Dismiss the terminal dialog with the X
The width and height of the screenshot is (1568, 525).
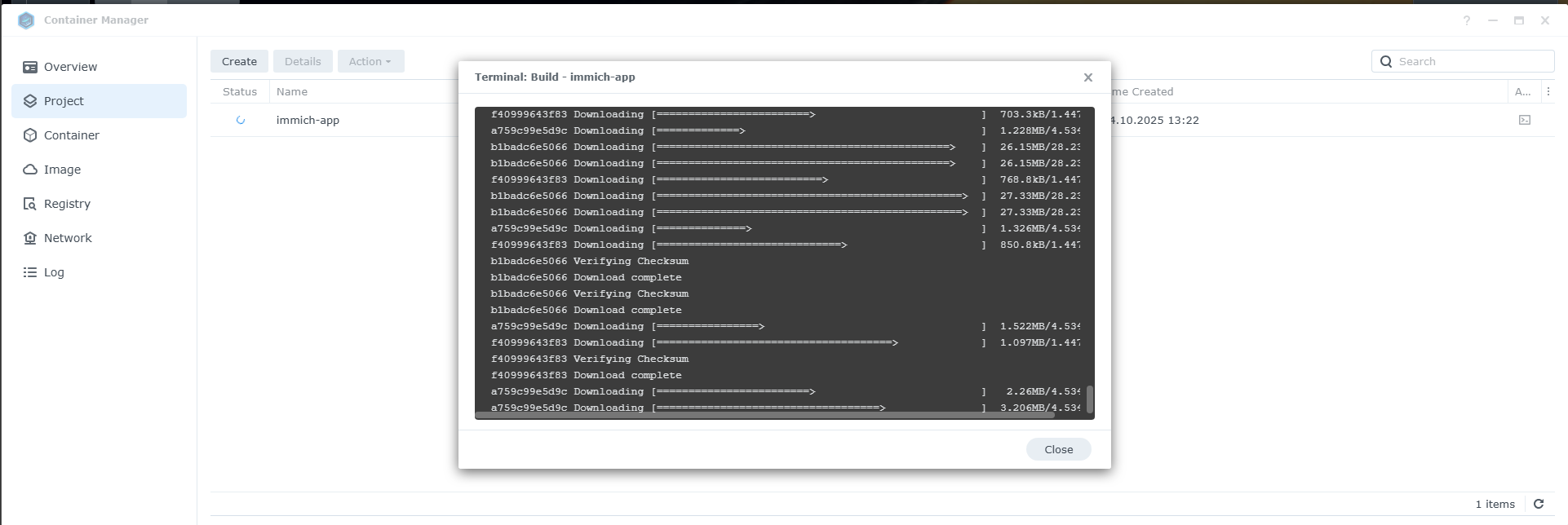pyautogui.click(x=1087, y=77)
